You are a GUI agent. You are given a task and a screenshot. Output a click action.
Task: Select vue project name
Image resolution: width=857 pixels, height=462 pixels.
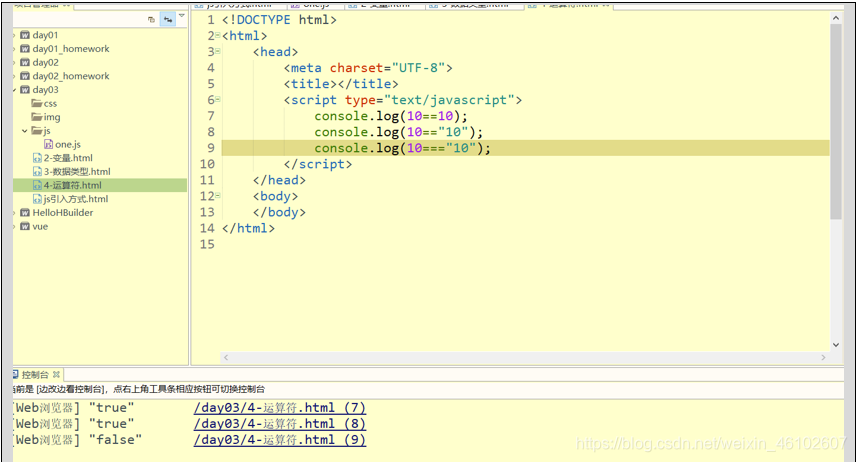coord(40,226)
